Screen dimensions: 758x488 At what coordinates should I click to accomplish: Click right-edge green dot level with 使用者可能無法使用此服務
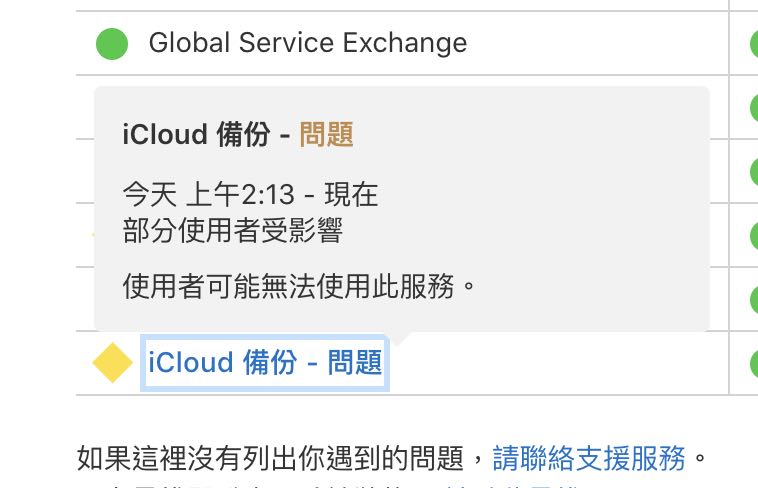pyautogui.click(x=754, y=299)
